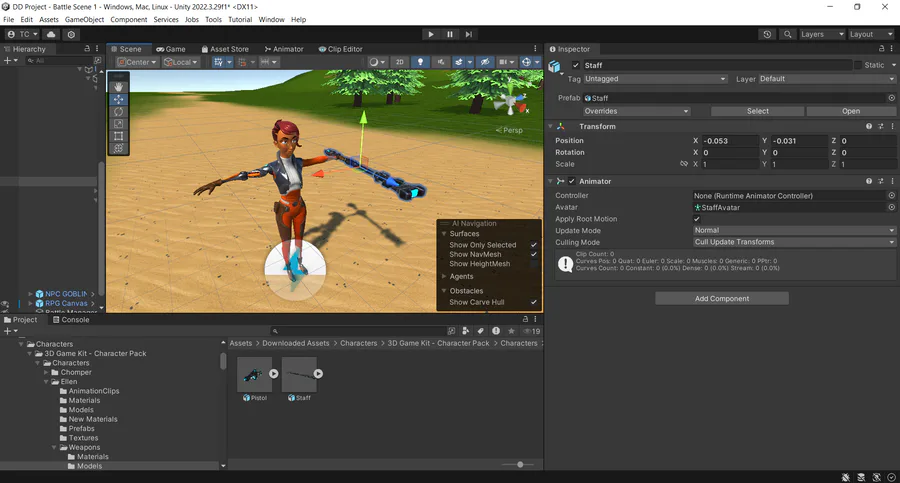The image size is (900, 483).
Task: Open Transform component more options menu
Action: [892, 126]
